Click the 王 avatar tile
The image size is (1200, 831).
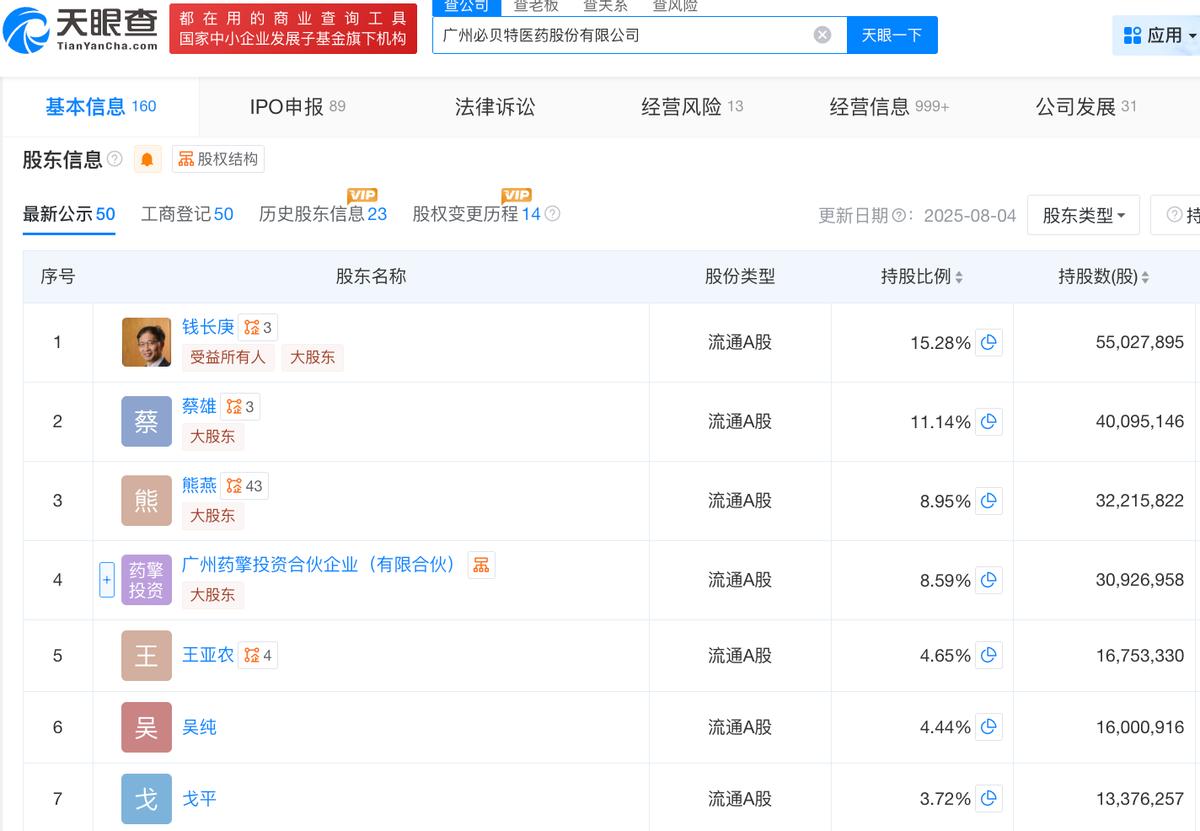pos(146,656)
